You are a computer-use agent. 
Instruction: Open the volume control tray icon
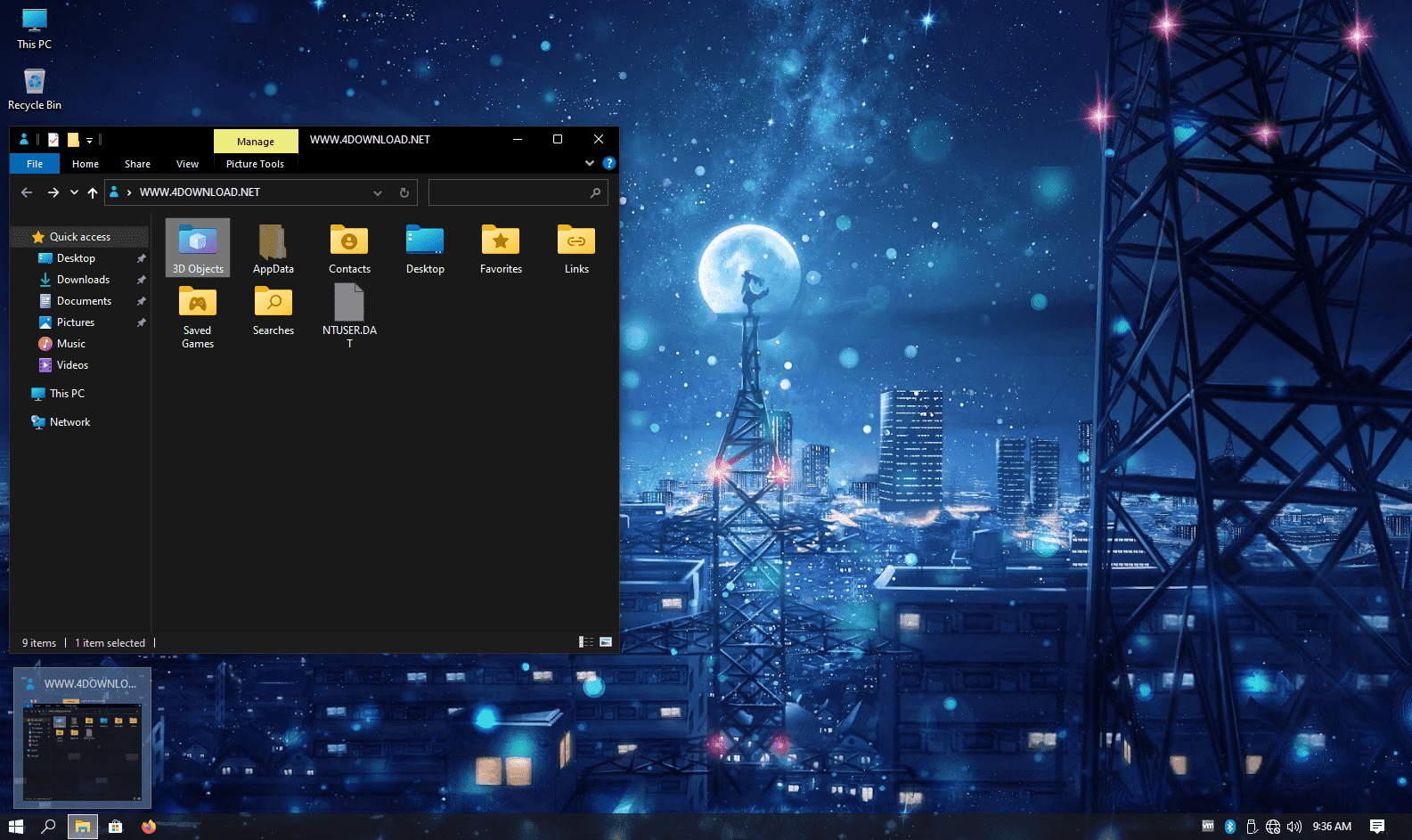click(x=1294, y=827)
